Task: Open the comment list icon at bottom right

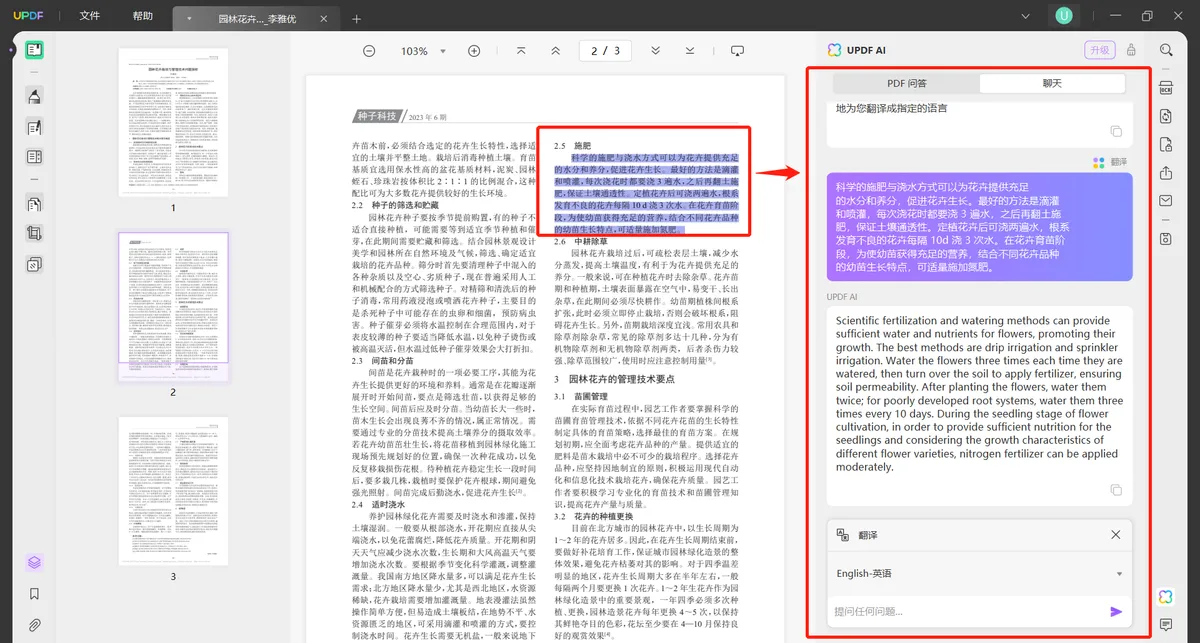Action: click(1166, 625)
